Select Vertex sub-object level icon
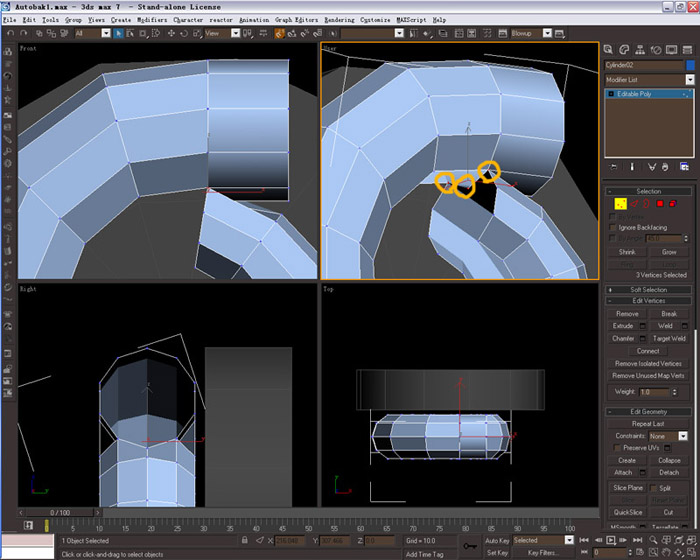Screen dimensions: 700x560 click(620, 204)
